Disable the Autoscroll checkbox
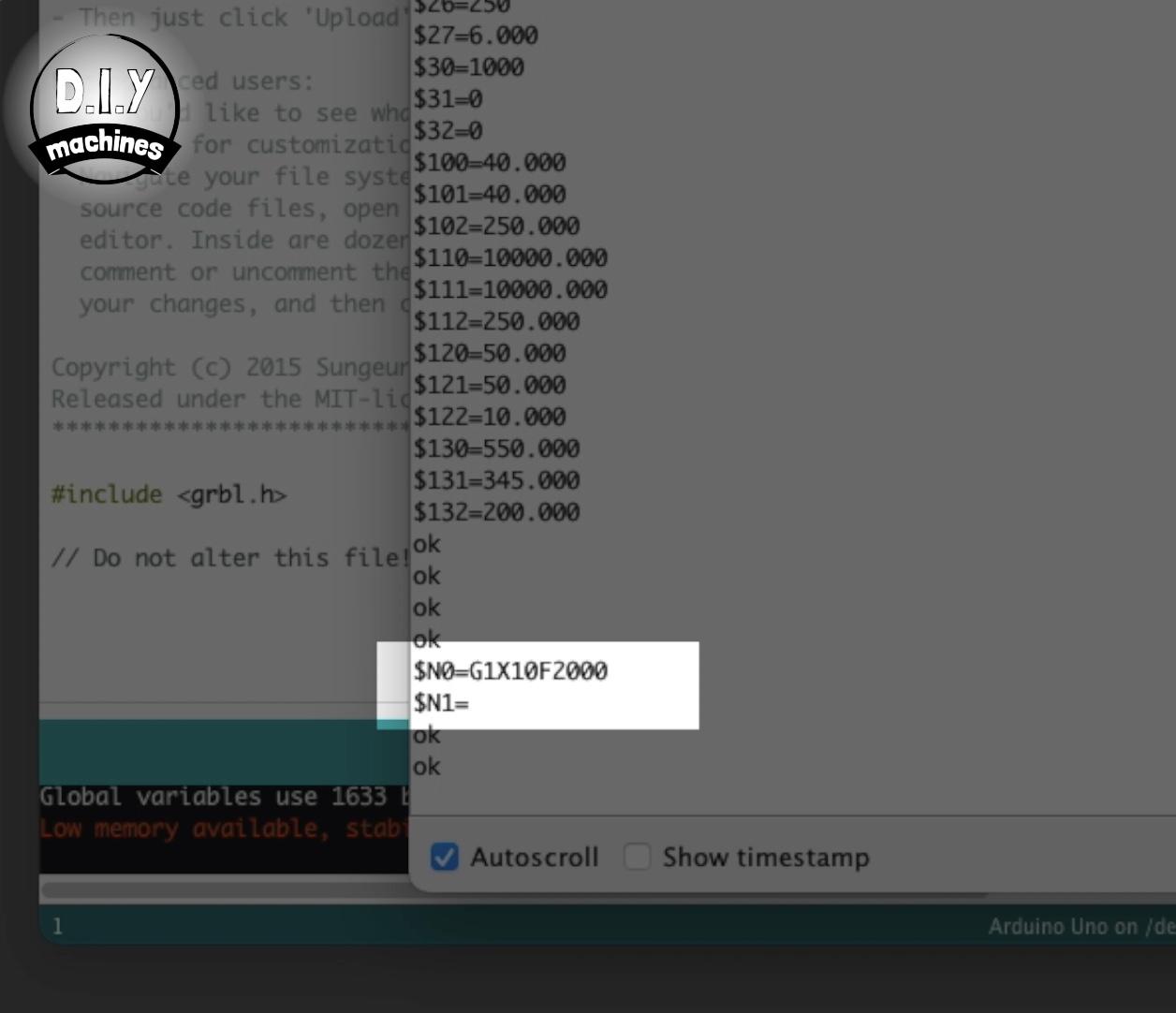This screenshot has width=1176, height=1013. point(444,857)
